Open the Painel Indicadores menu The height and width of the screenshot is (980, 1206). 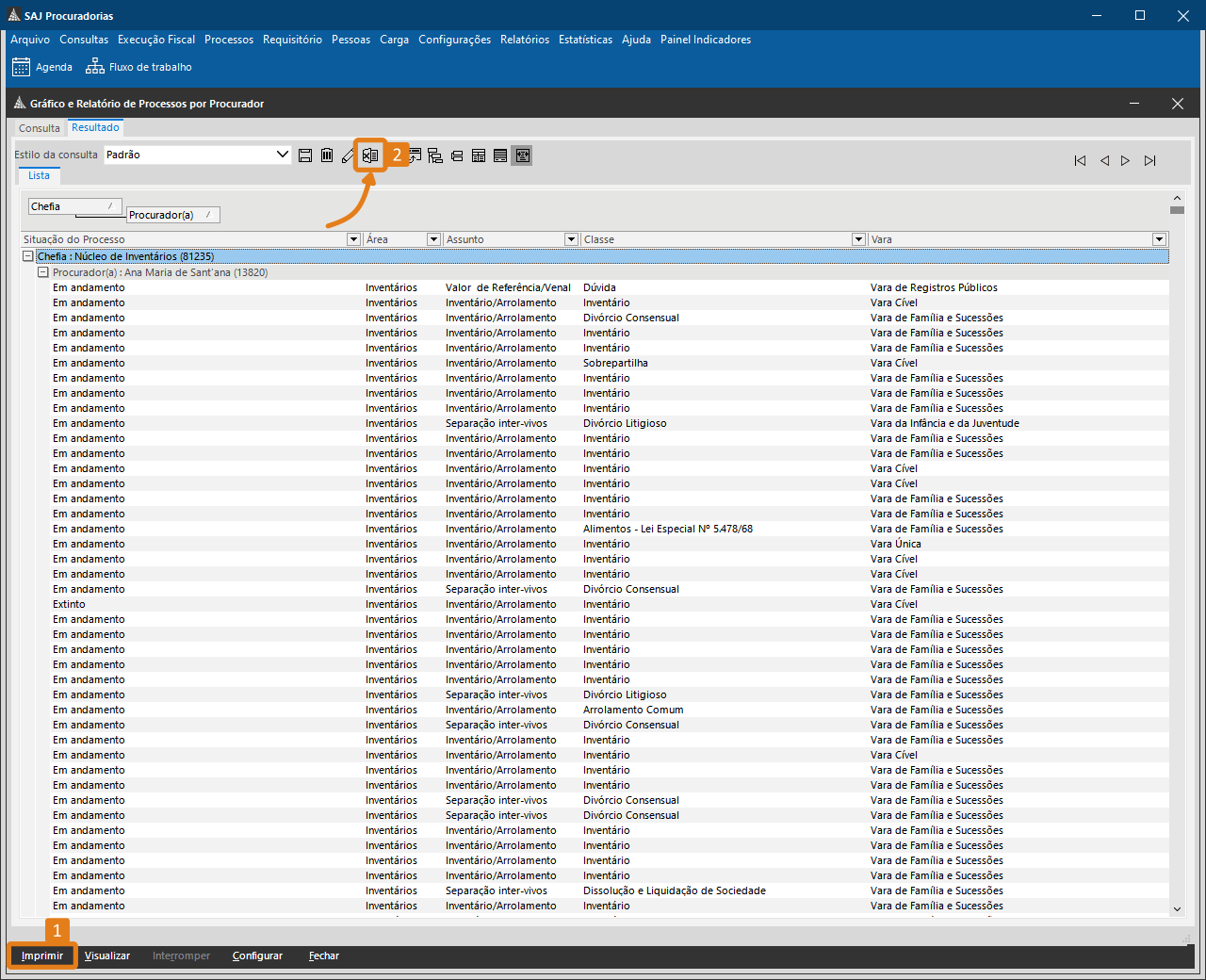pos(706,40)
